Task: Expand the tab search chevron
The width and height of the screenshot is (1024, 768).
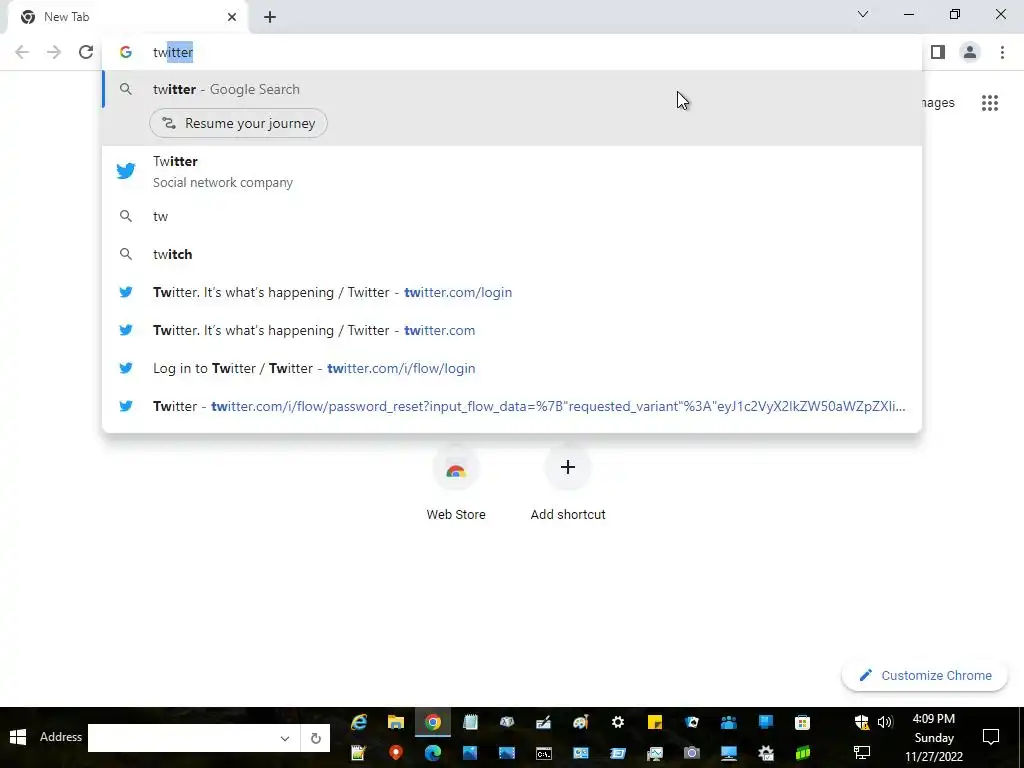Action: click(x=863, y=14)
